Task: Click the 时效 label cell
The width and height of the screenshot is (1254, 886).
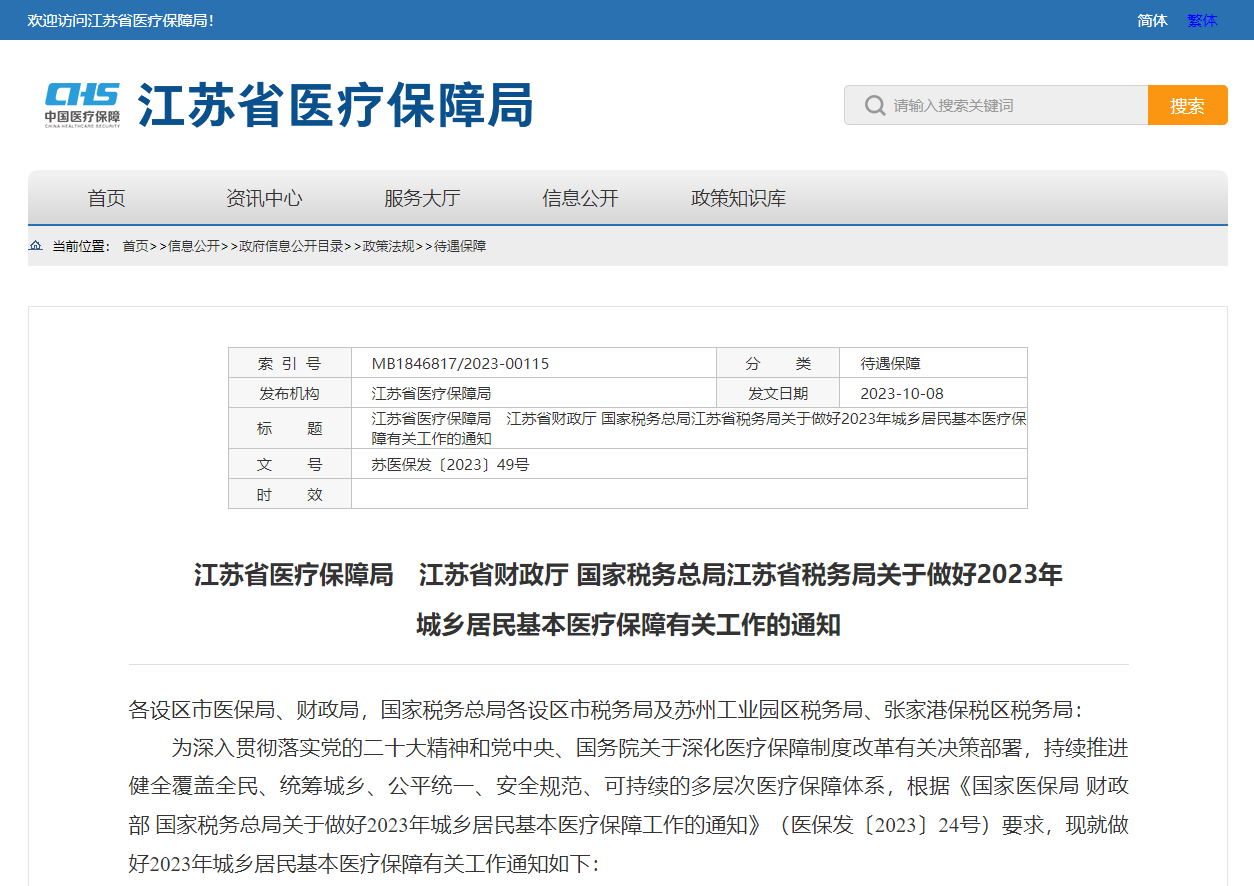Action: [290, 495]
